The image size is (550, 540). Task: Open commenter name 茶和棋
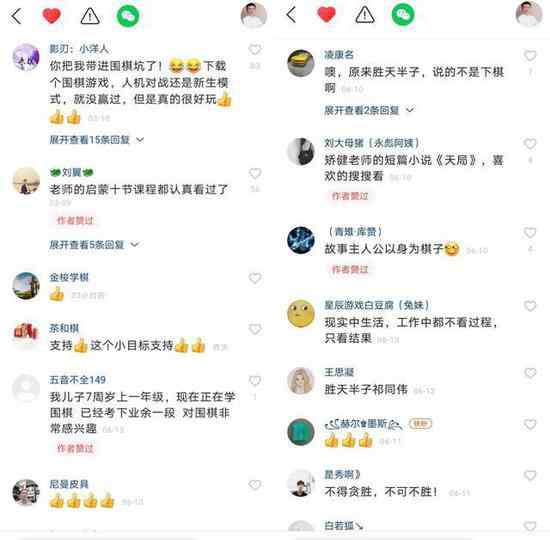(64, 328)
